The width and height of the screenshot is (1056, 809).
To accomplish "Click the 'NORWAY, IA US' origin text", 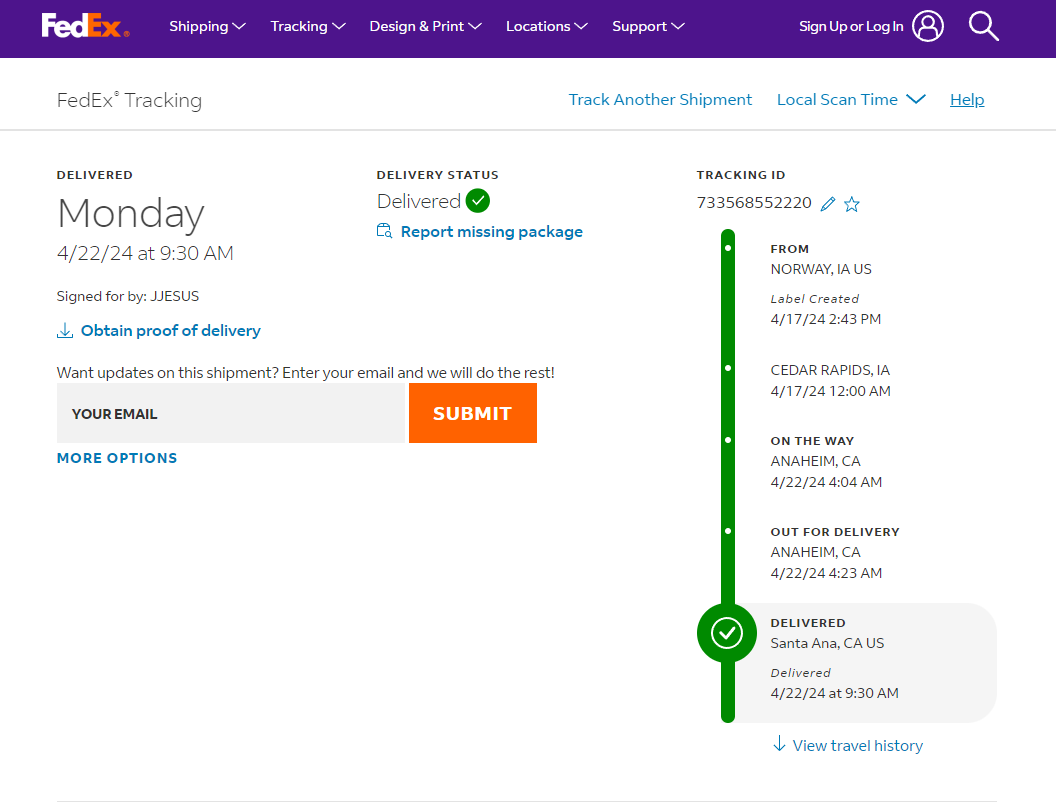I will [821, 269].
